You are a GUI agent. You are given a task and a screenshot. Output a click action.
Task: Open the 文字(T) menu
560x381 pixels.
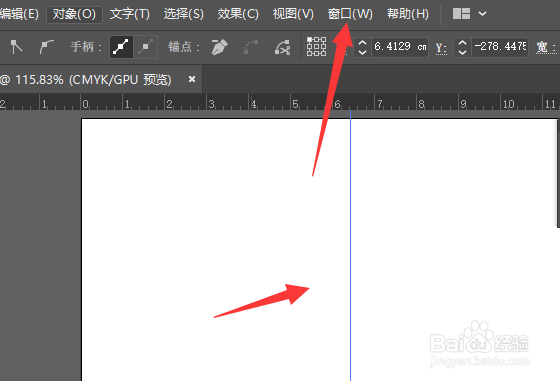pyautogui.click(x=130, y=14)
